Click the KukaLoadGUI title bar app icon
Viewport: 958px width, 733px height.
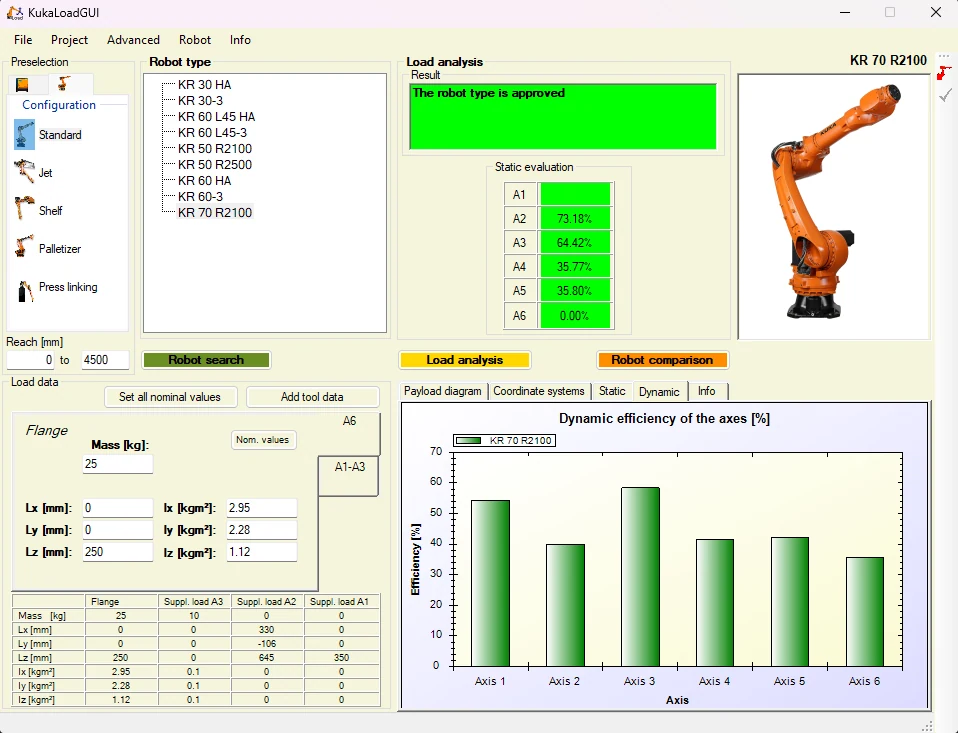[15, 13]
